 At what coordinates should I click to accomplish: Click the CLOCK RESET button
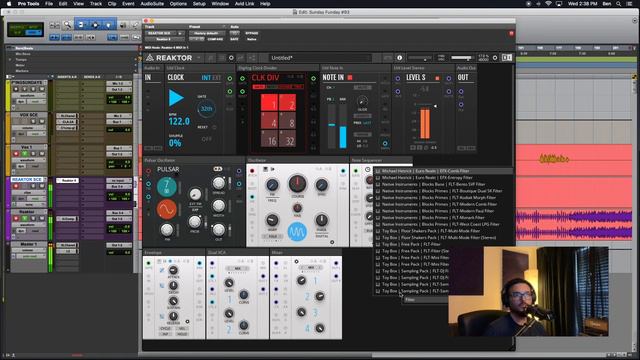(215, 127)
